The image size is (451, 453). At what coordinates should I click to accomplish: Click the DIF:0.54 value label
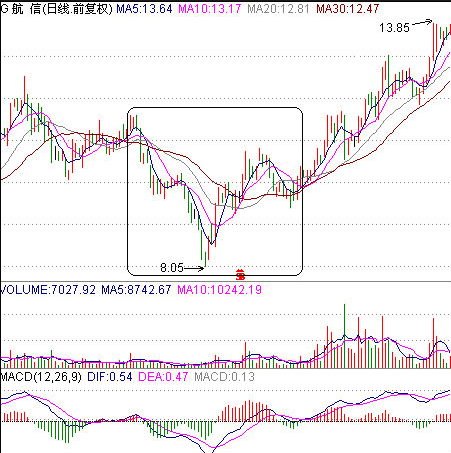110,377
